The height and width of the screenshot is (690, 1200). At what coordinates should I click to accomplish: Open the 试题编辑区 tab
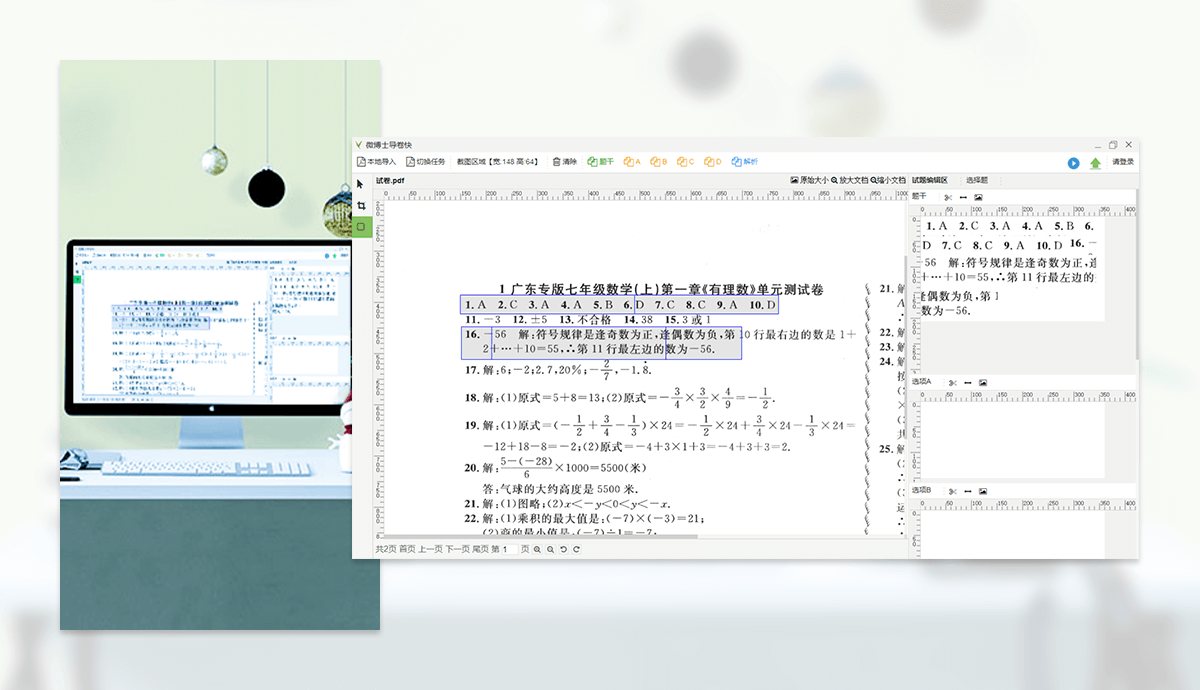pyautogui.click(x=929, y=180)
